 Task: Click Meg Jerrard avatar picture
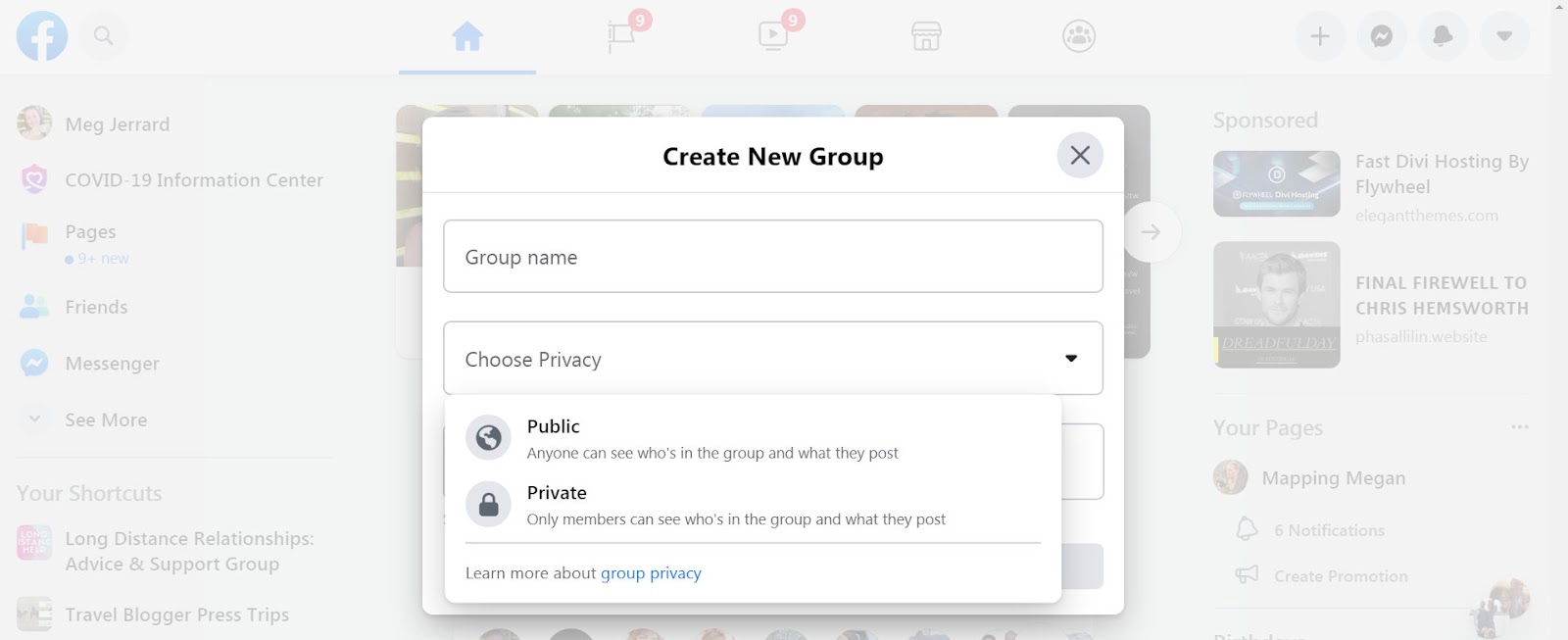point(34,123)
